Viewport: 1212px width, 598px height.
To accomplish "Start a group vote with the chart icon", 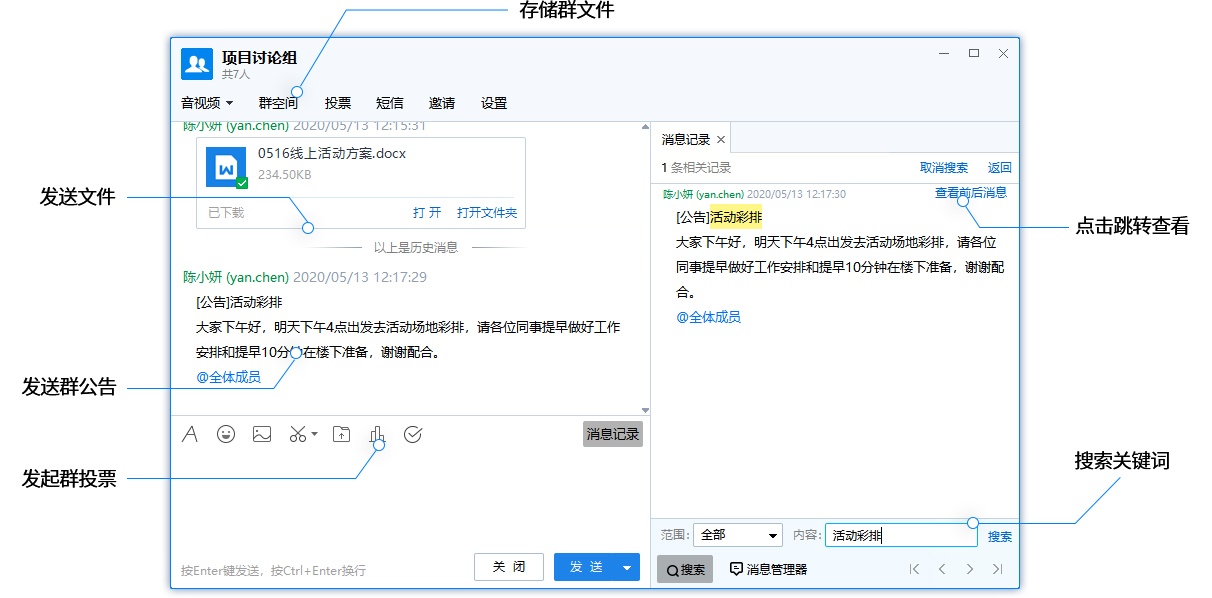I will coord(377,434).
